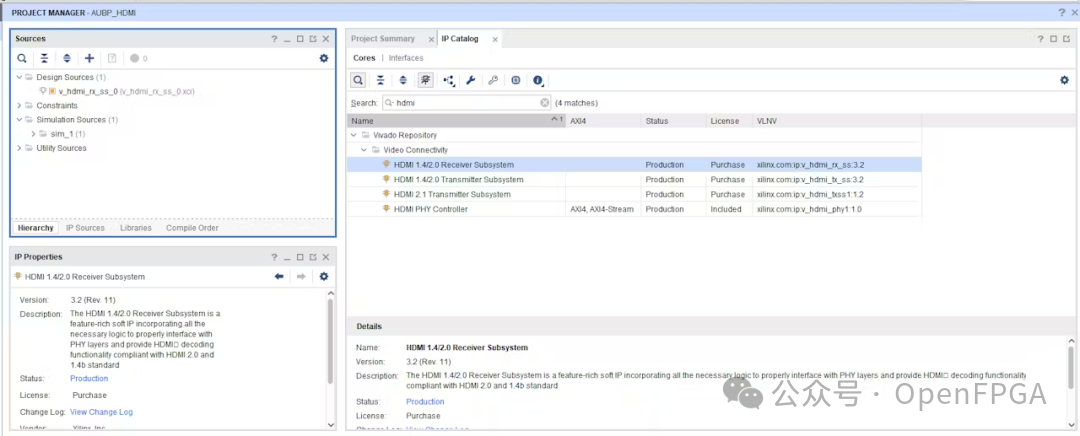Open IP Catalog settings gear icon

(1064, 80)
